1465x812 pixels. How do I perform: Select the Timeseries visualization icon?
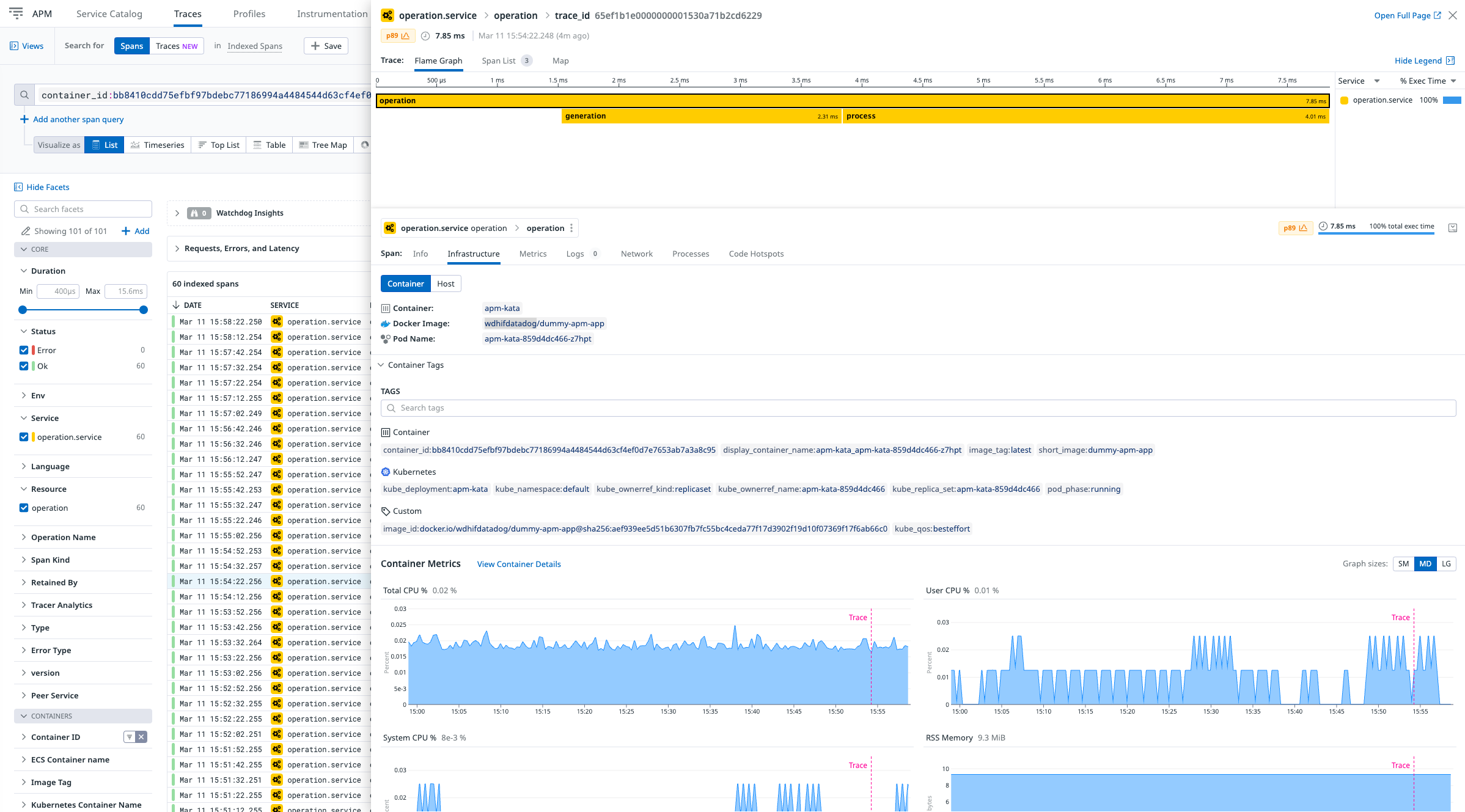point(135,145)
